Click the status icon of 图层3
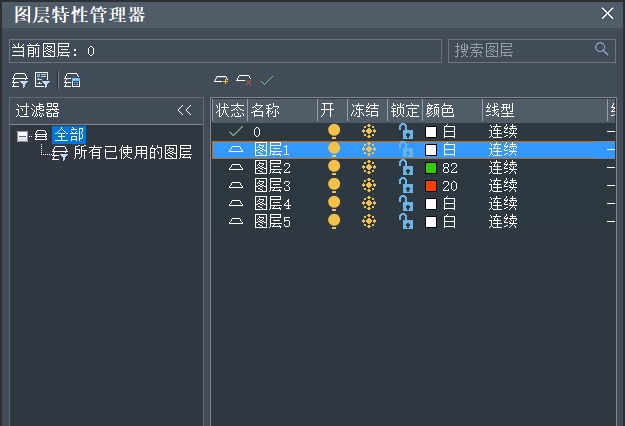 click(x=236, y=186)
